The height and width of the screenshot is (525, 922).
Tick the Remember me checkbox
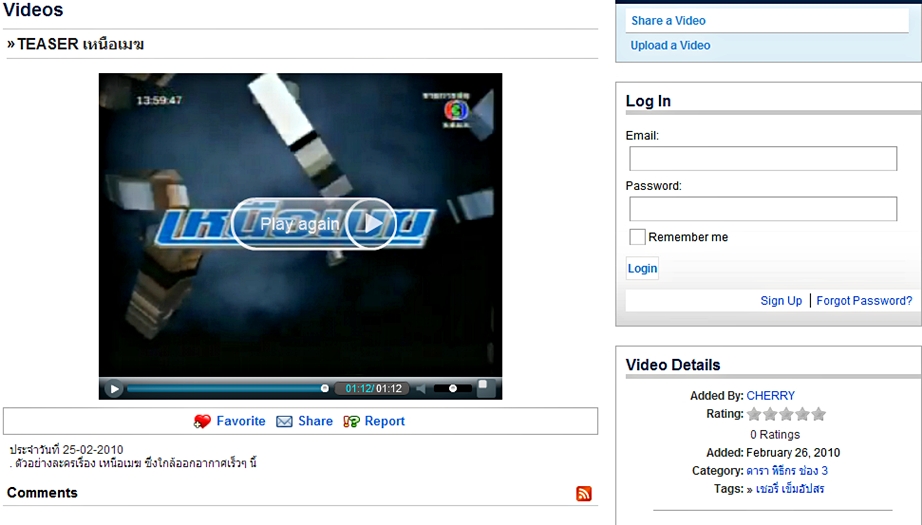[637, 237]
